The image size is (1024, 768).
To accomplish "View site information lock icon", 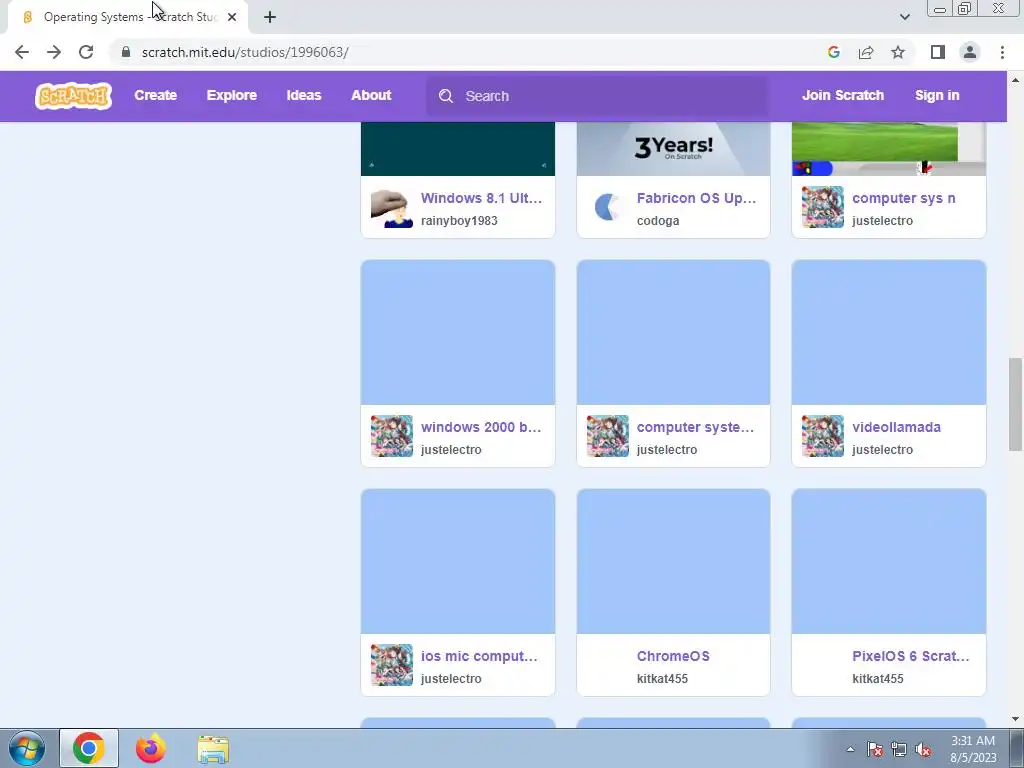I will [126, 52].
